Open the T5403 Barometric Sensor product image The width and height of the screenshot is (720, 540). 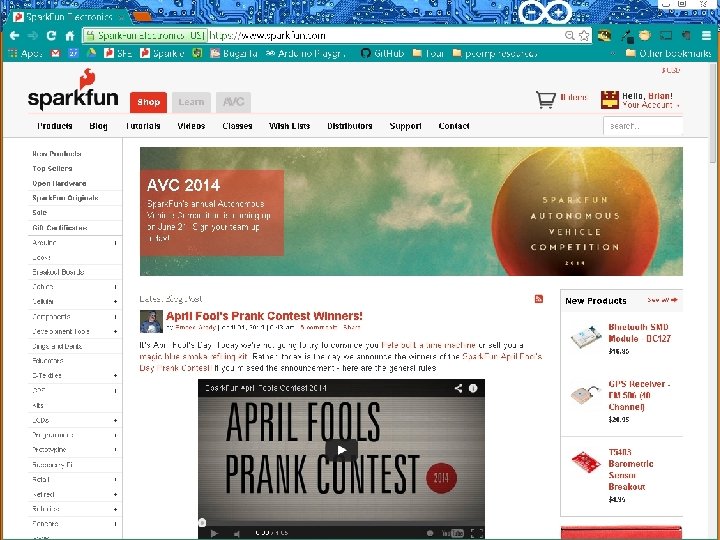[585, 461]
